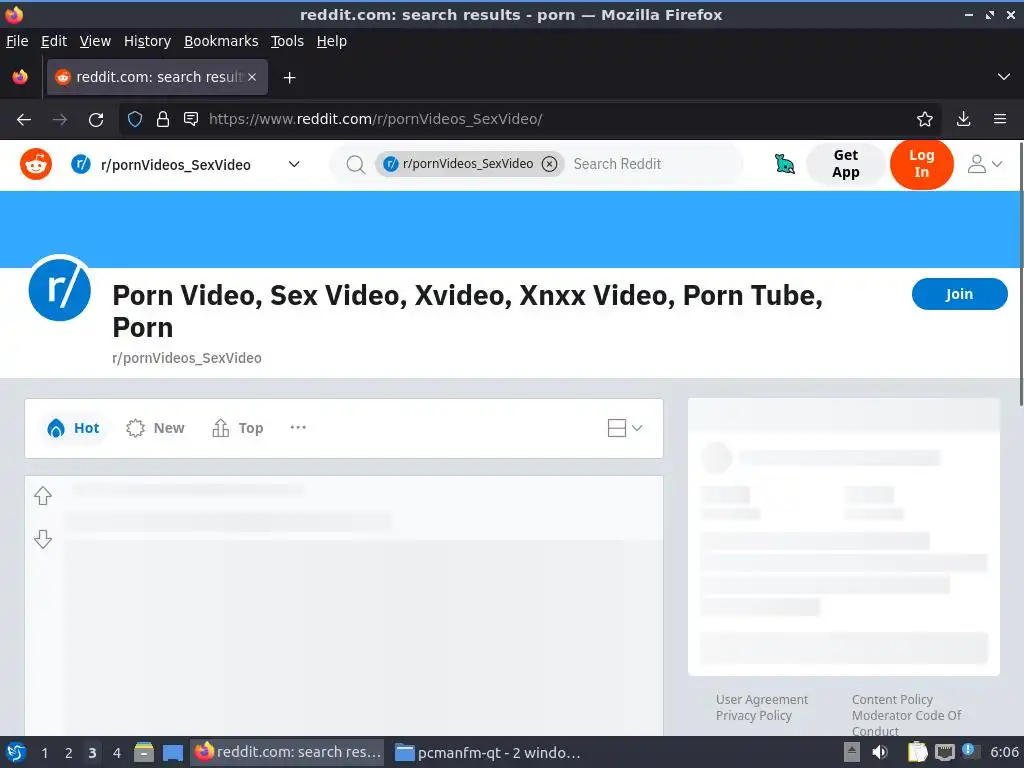Click the community avatar icon
Image resolution: width=1024 pixels, height=768 pixels.
coord(59,288)
